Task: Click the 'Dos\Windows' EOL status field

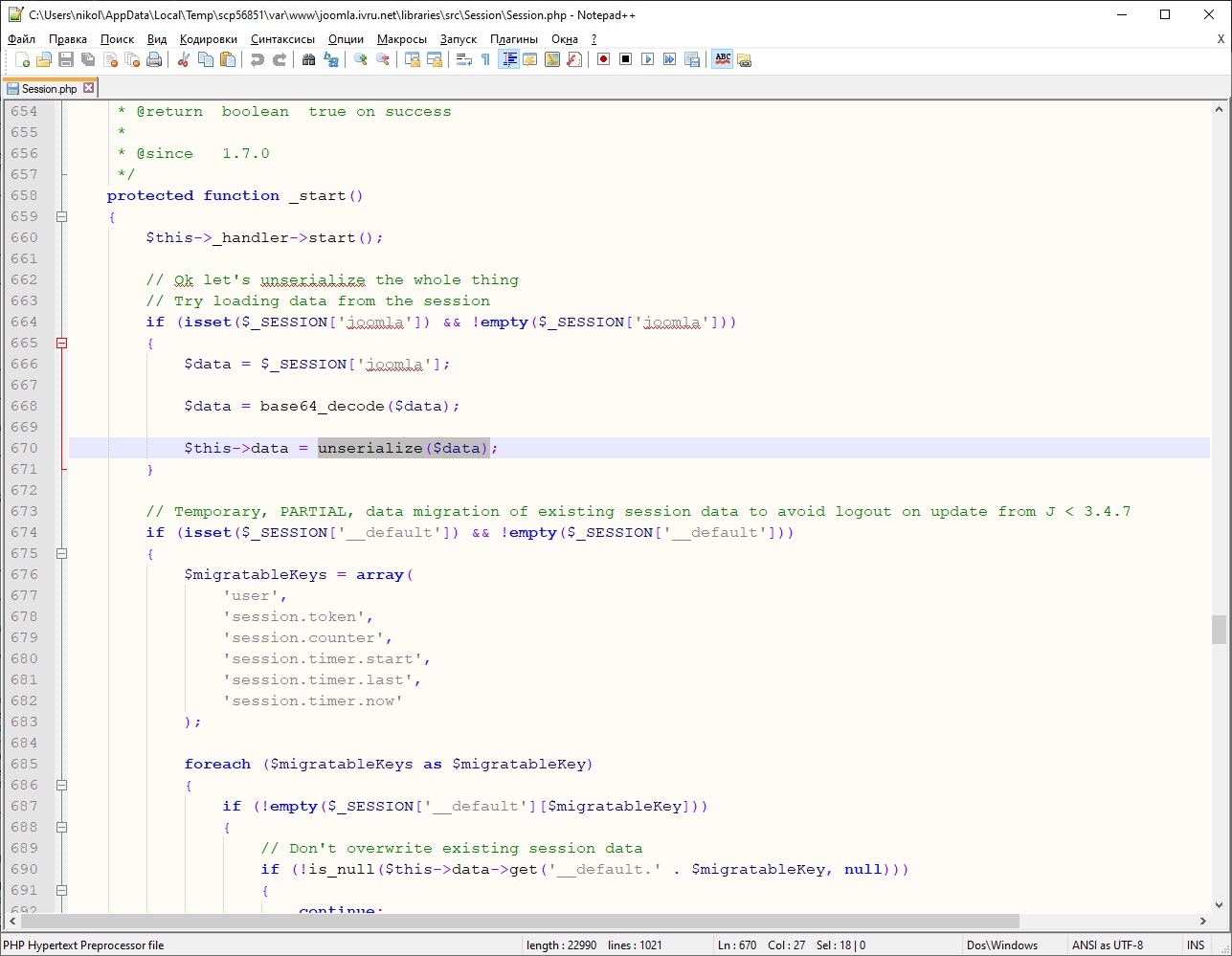Action: pos(1002,945)
